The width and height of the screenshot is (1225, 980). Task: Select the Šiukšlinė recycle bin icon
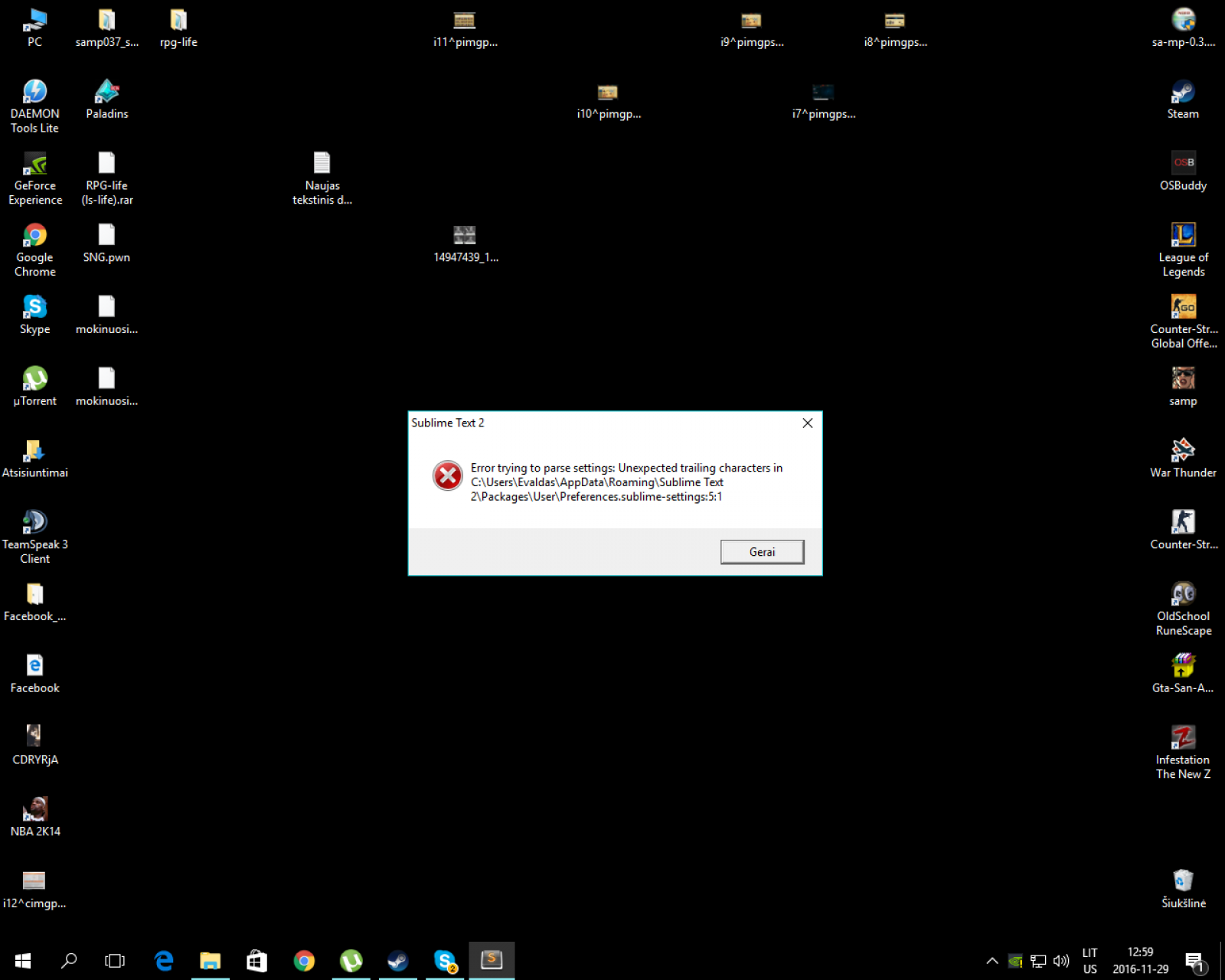1183,889
